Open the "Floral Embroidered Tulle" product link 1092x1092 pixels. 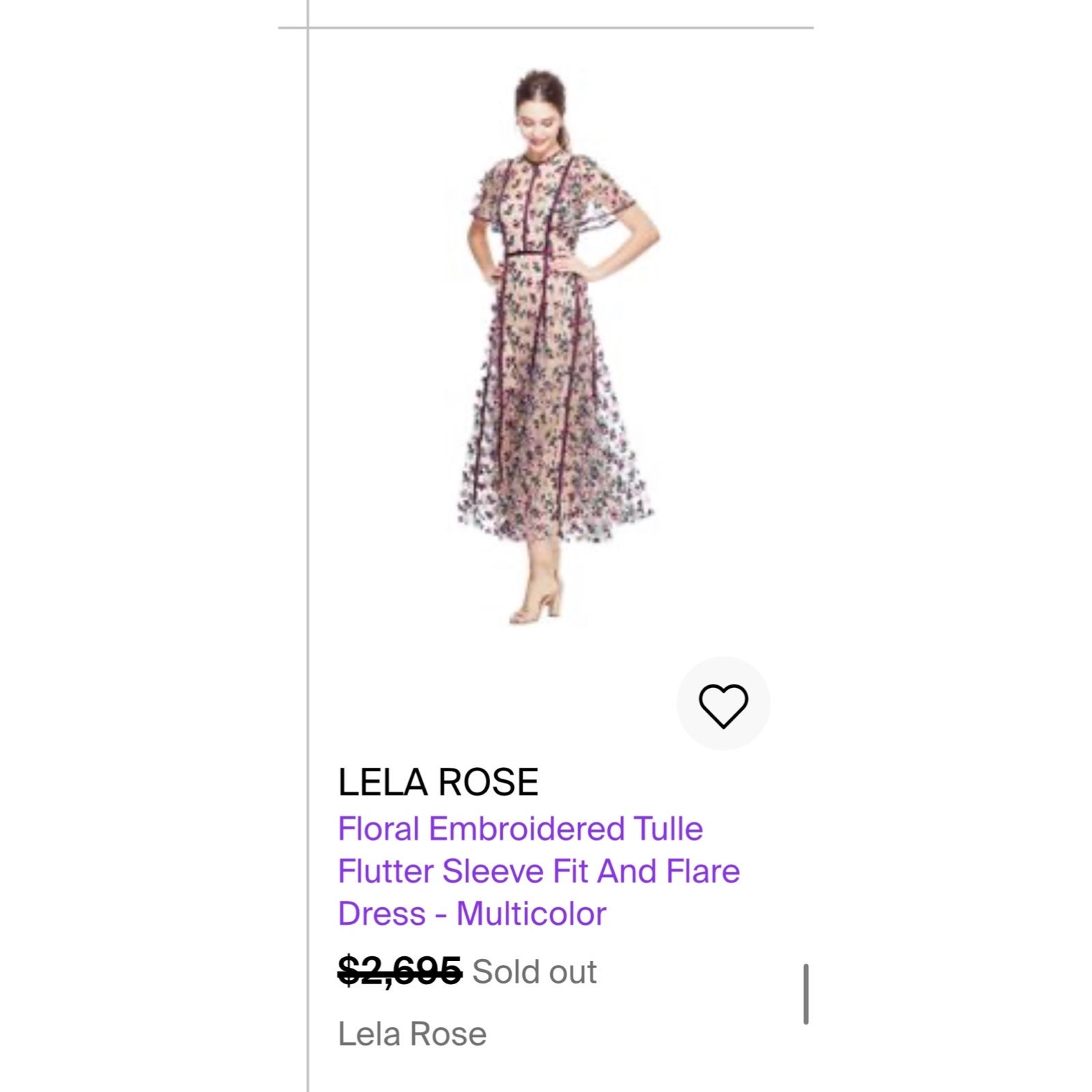(x=520, y=829)
